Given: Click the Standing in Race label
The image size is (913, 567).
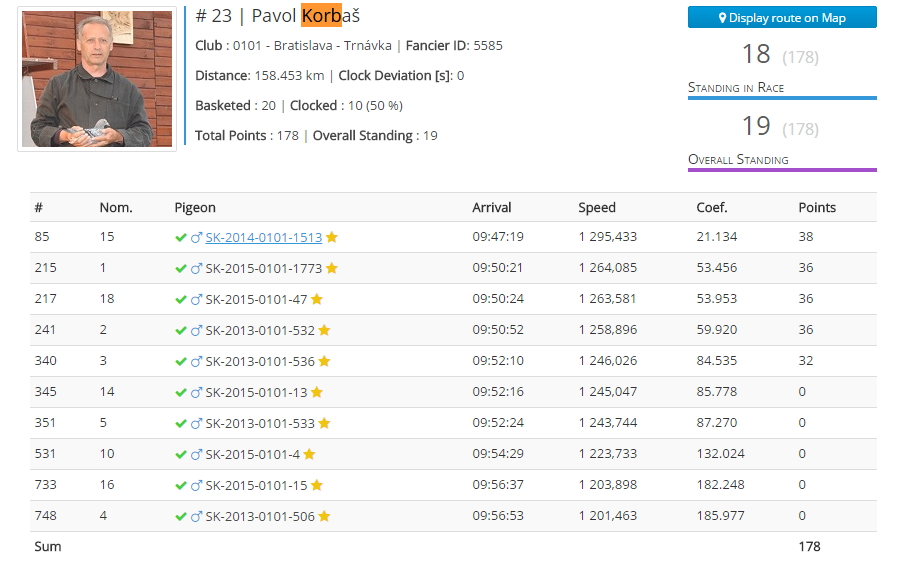Looking at the screenshot, I should point(736,88).
